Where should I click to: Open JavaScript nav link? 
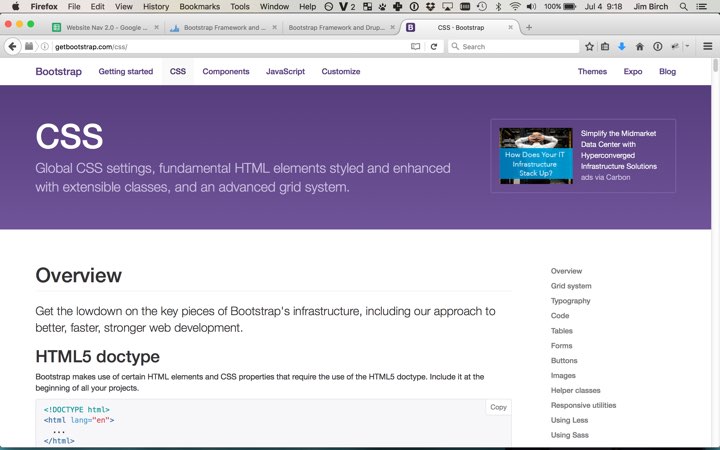pos(285,72)
